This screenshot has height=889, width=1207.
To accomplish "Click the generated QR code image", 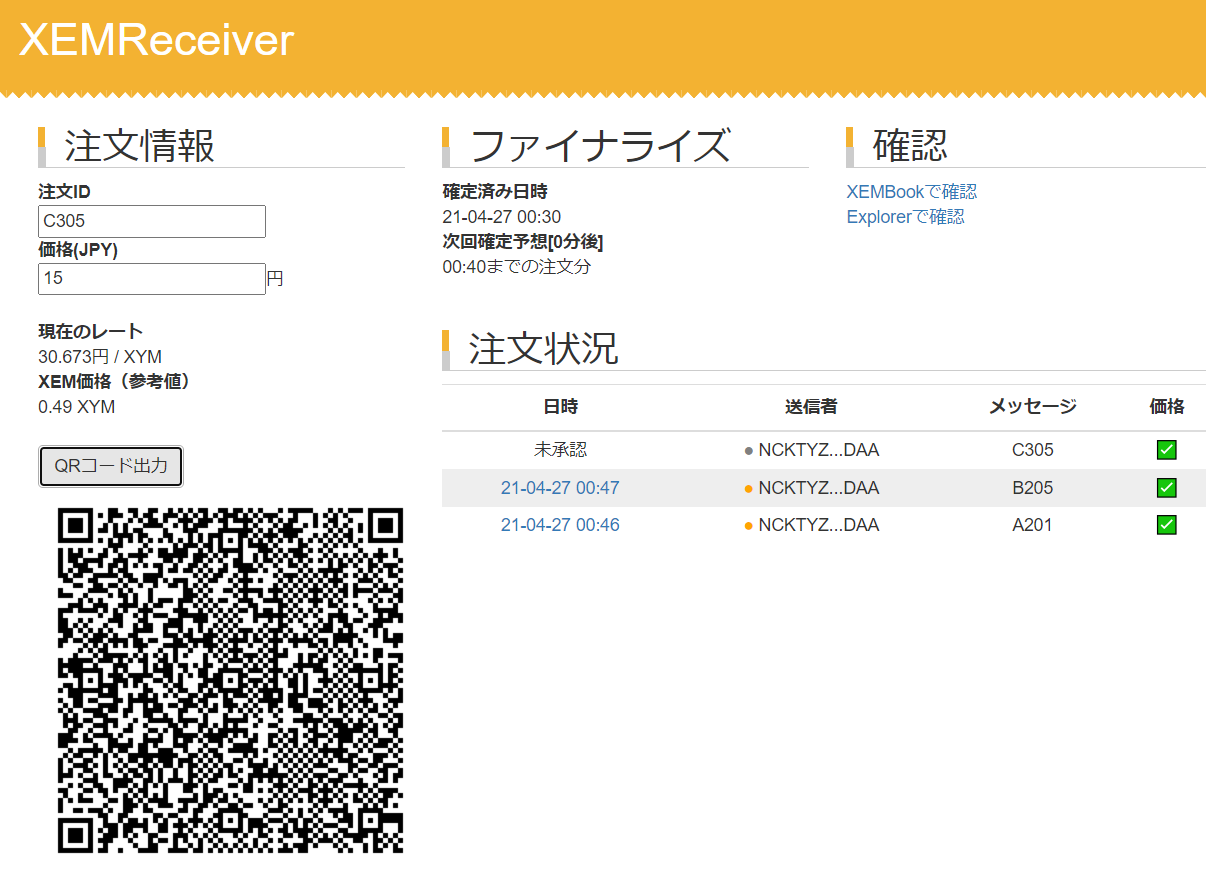I will [231, 680].
